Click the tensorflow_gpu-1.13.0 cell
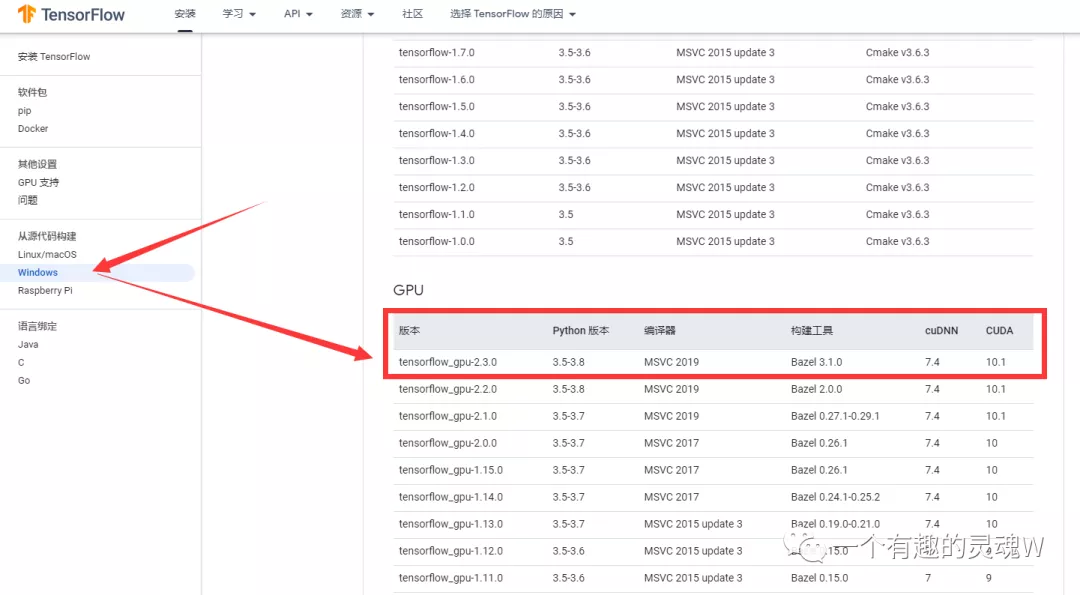Screen dimensions: 1080x595 point(450,523)
